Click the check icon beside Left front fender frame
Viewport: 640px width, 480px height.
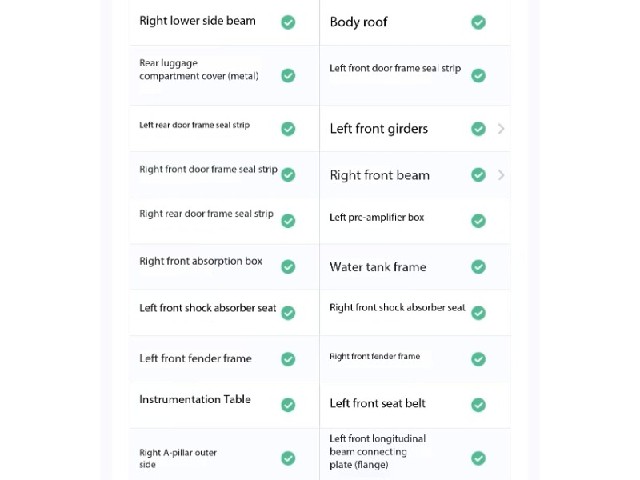click(288, 359)
